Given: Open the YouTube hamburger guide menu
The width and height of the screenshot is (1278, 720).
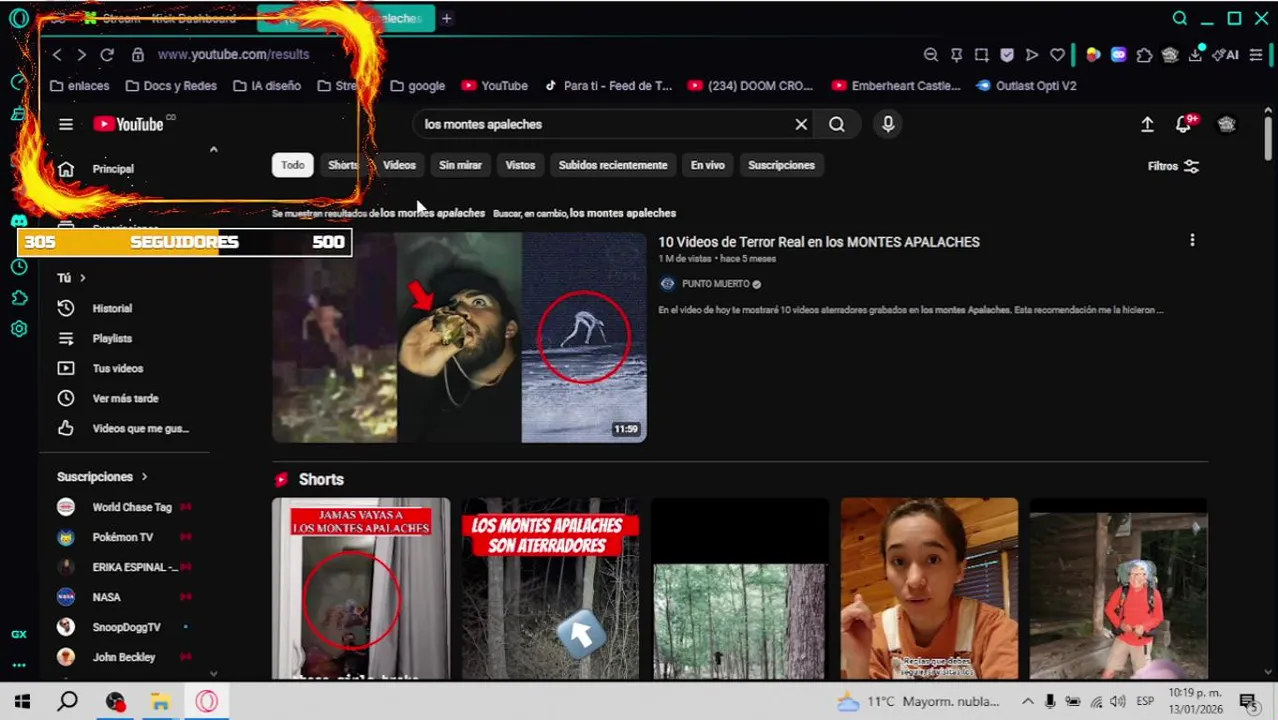Looking at the screenshot, I should pyautogui.click(x=66, y=124).
